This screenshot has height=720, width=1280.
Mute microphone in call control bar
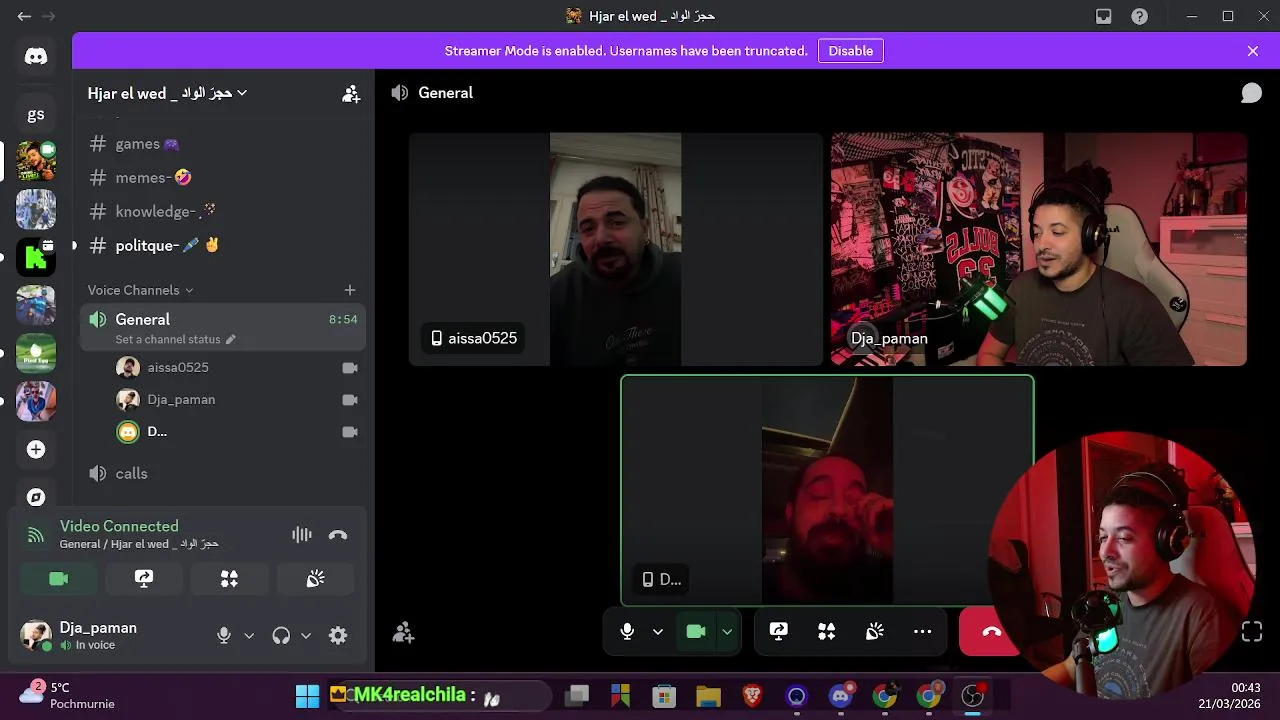(627, 631)
